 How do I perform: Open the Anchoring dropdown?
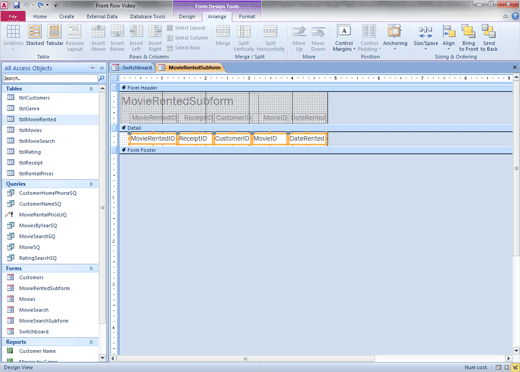(x=395, y=38)
